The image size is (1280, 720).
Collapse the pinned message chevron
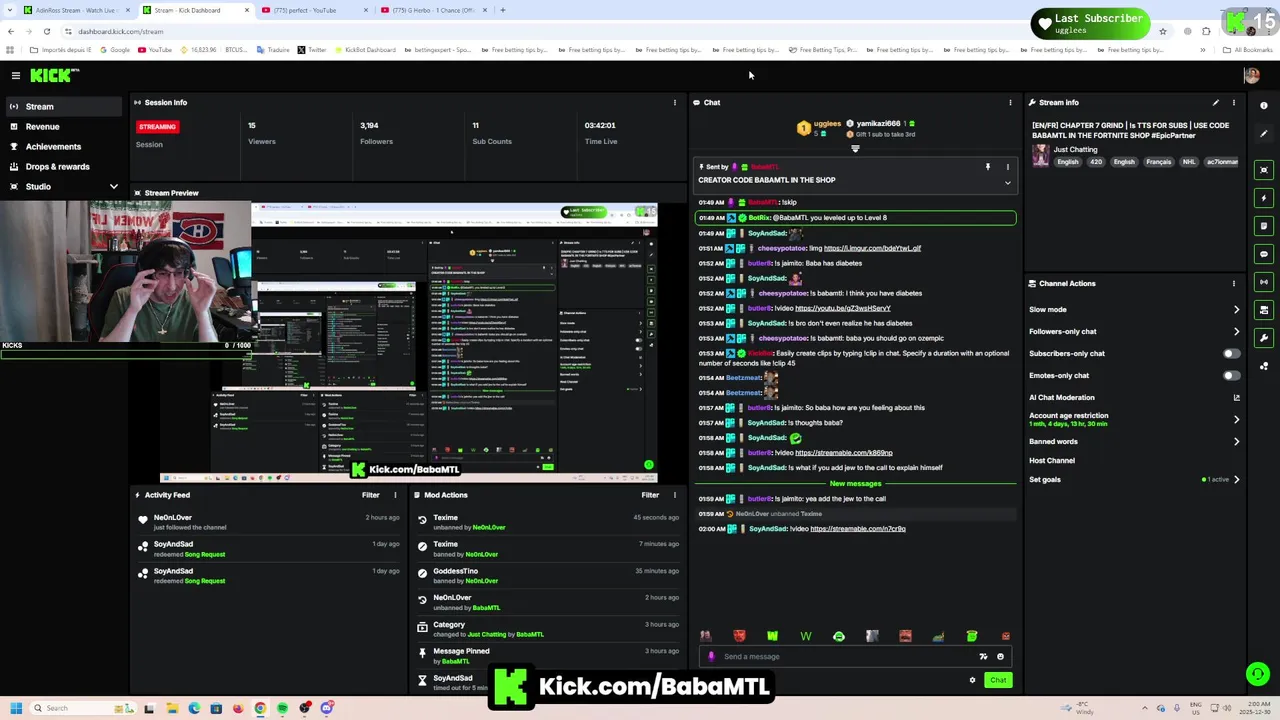1007,183
